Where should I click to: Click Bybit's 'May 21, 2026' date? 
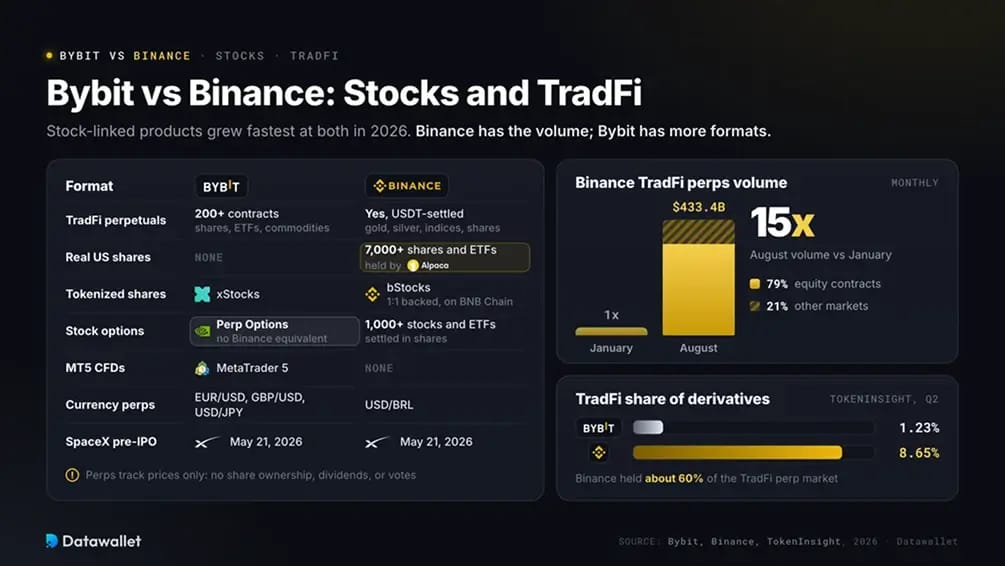pyautogui.click(x=266, y=442)
